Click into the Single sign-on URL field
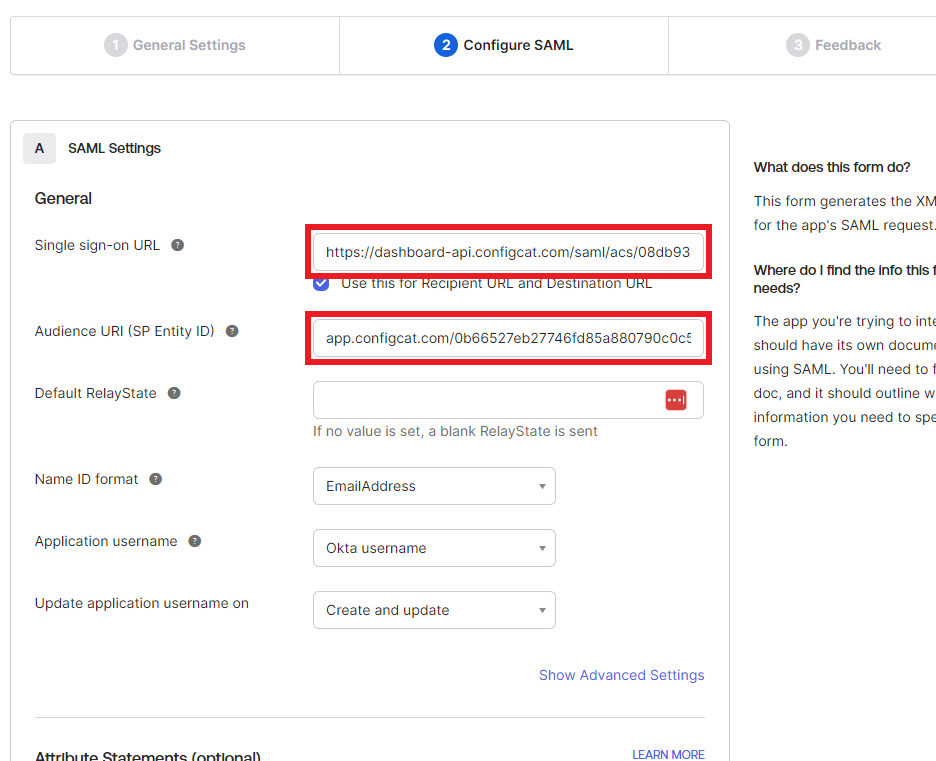This screenshot has width=936, height=761. tap(507, 253)
